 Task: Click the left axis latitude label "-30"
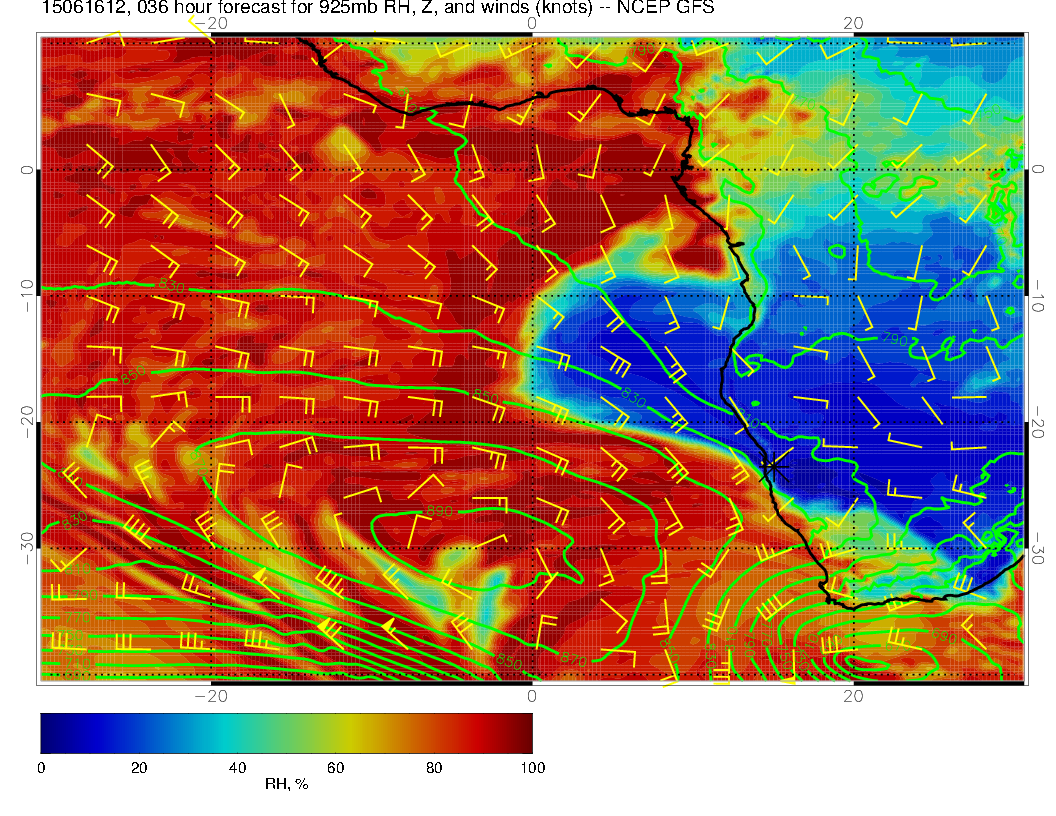27,547
